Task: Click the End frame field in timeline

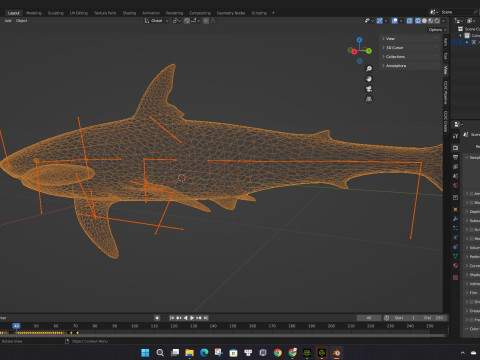Action: (433, 318)
